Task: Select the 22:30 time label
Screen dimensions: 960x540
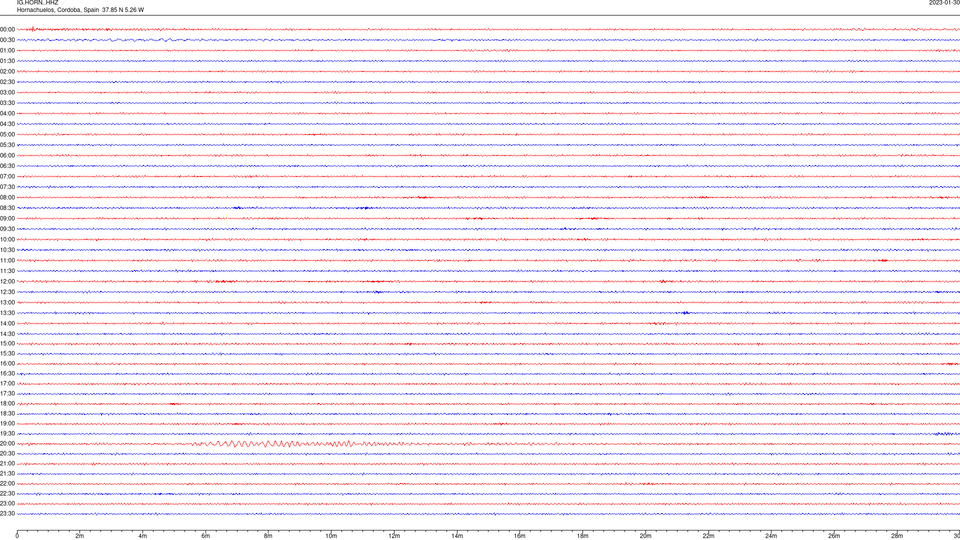Action: [7, 493]
